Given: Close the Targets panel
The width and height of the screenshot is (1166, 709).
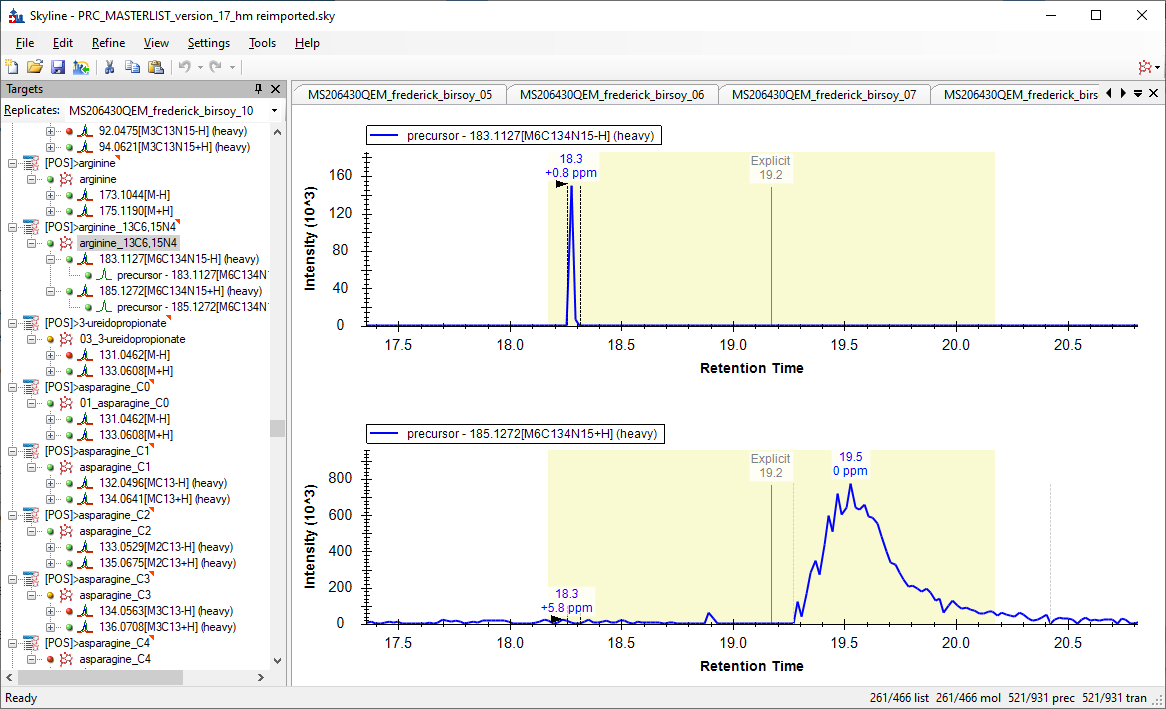Looking at the screenshot, I should 275,89.
